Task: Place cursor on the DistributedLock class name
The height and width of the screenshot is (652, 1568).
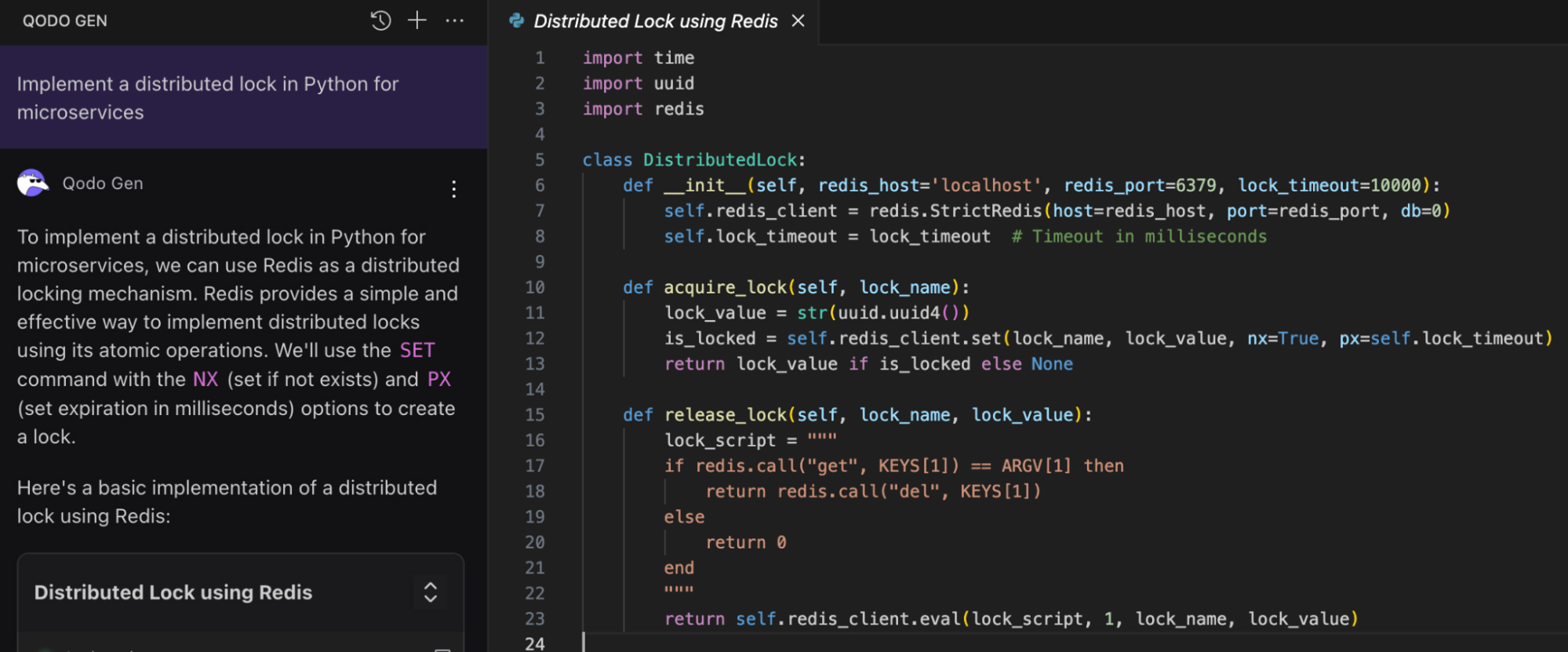Action: pos(720,160)
